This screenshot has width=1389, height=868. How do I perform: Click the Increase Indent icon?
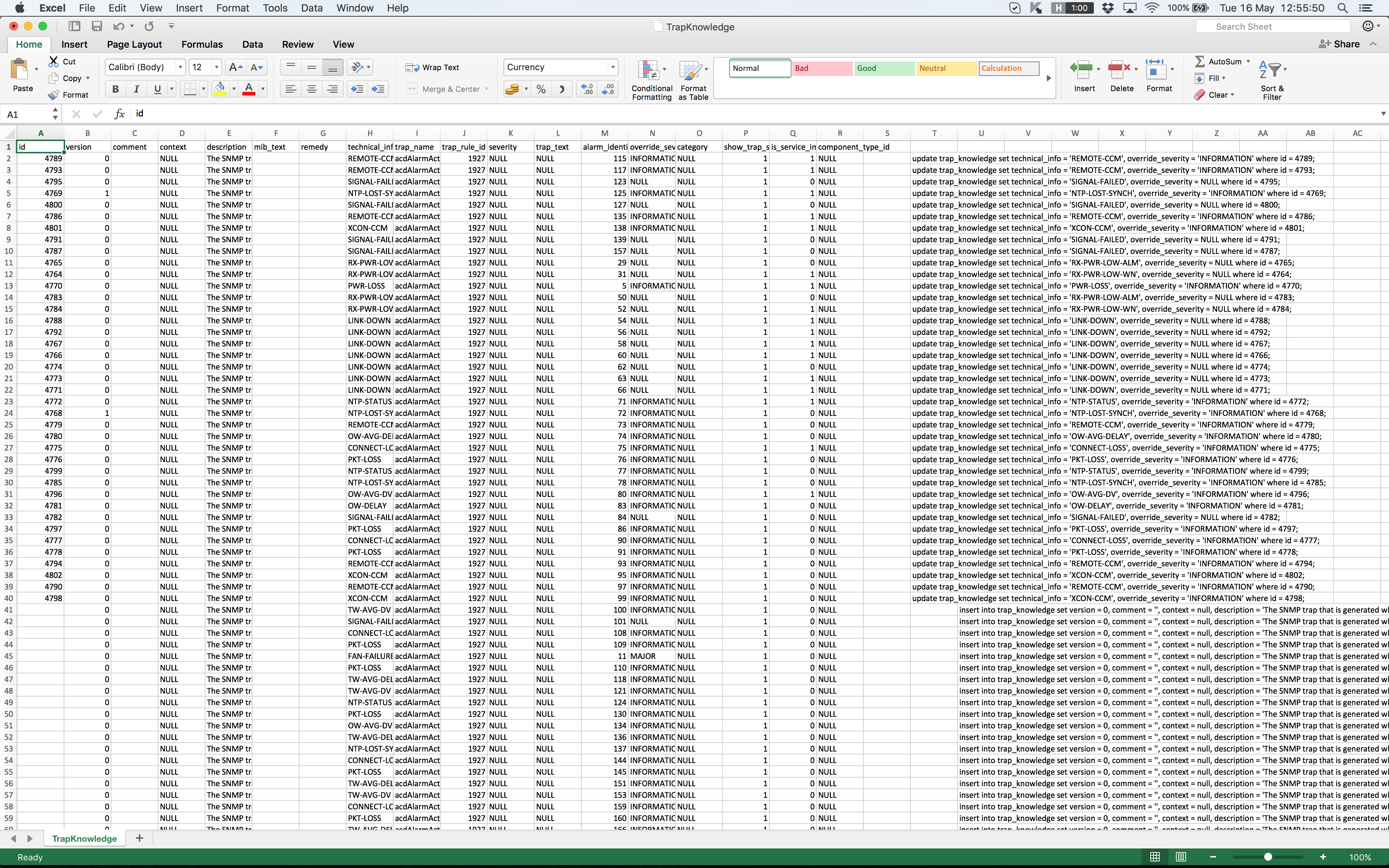378,89
